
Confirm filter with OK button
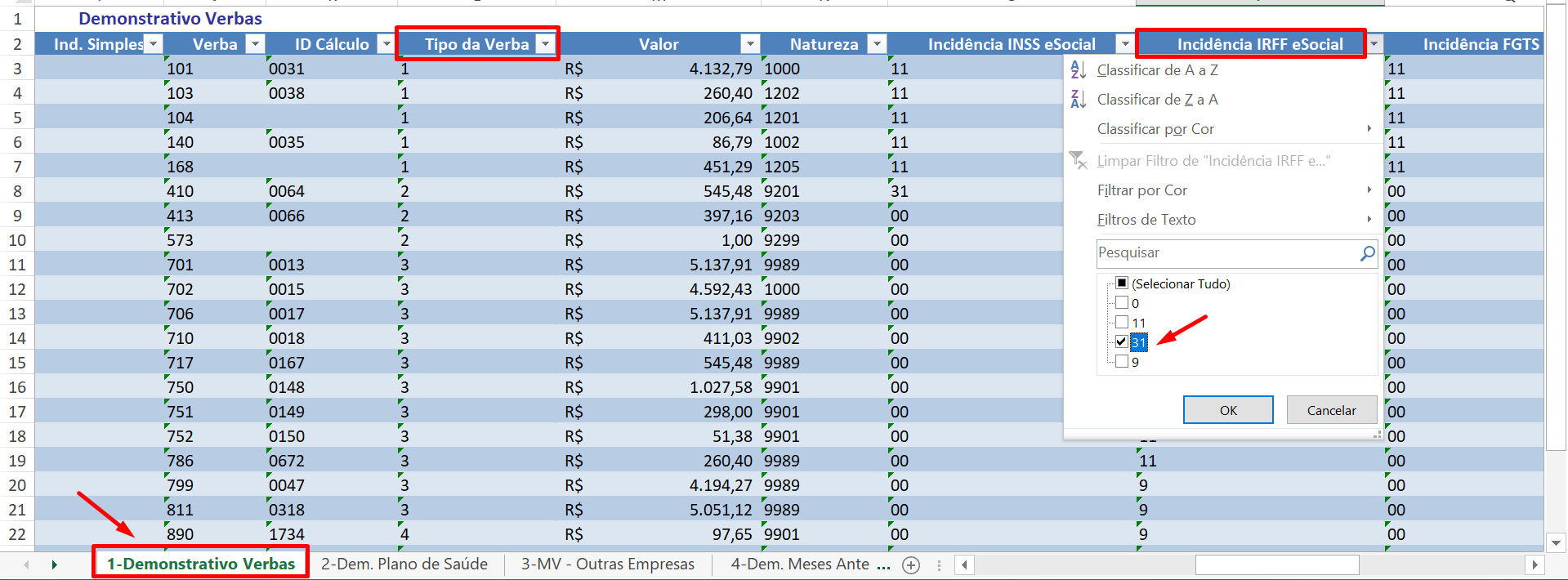coord(1228,410)
